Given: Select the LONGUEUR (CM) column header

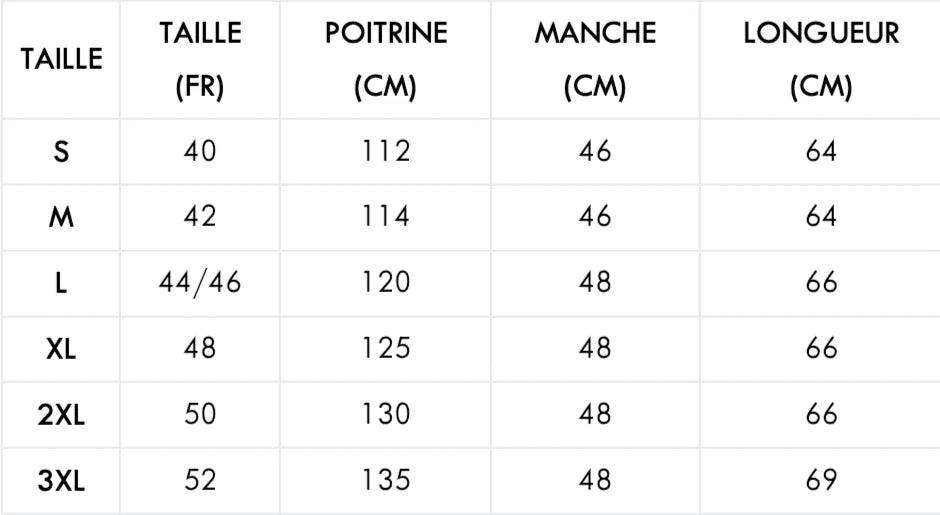Looking at the screenshot, I should [821, 60].
